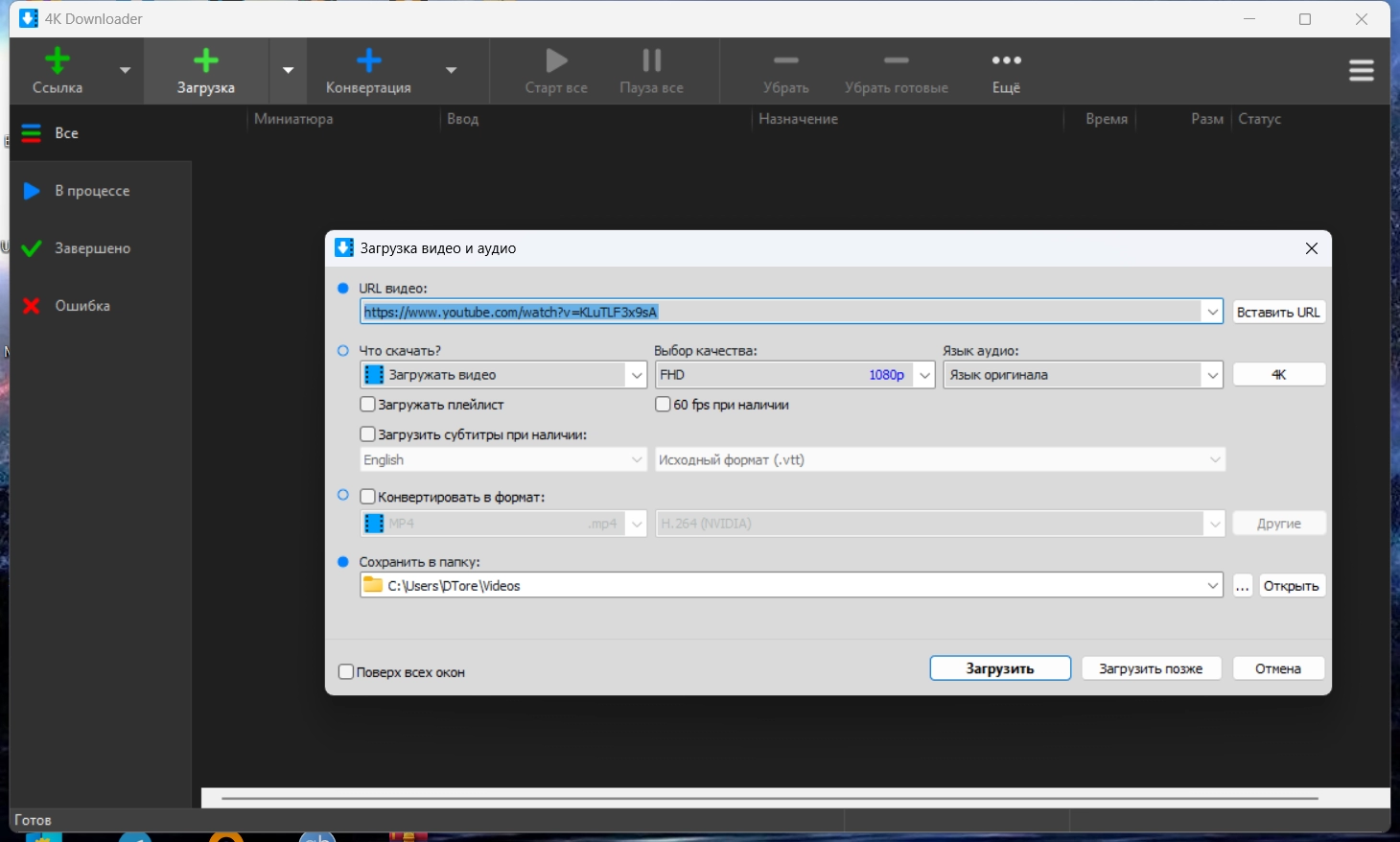Open the hamburger main menu

click(x=1362, y=71)
